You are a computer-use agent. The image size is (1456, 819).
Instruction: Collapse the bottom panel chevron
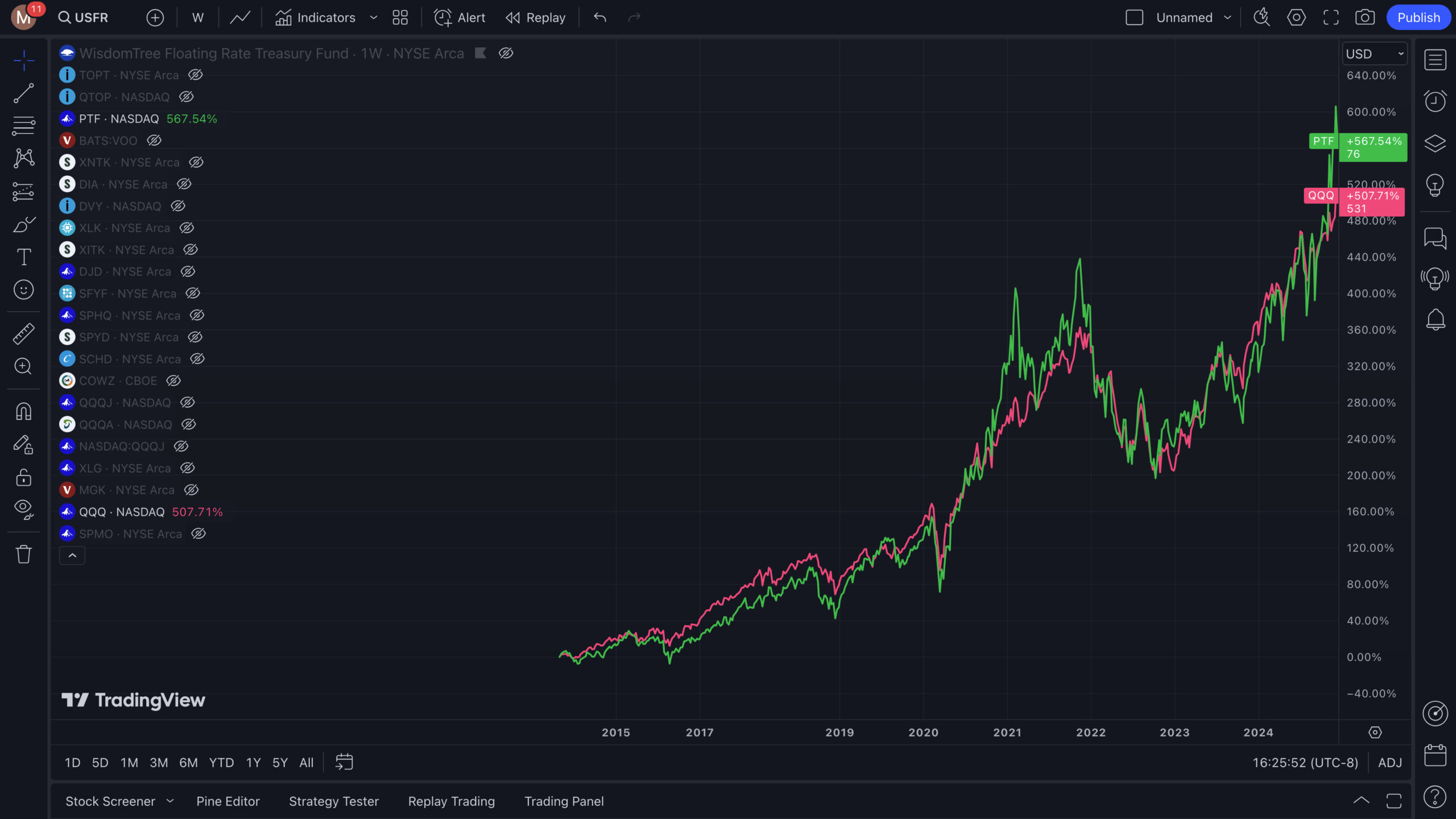[x=1361, y=801]
